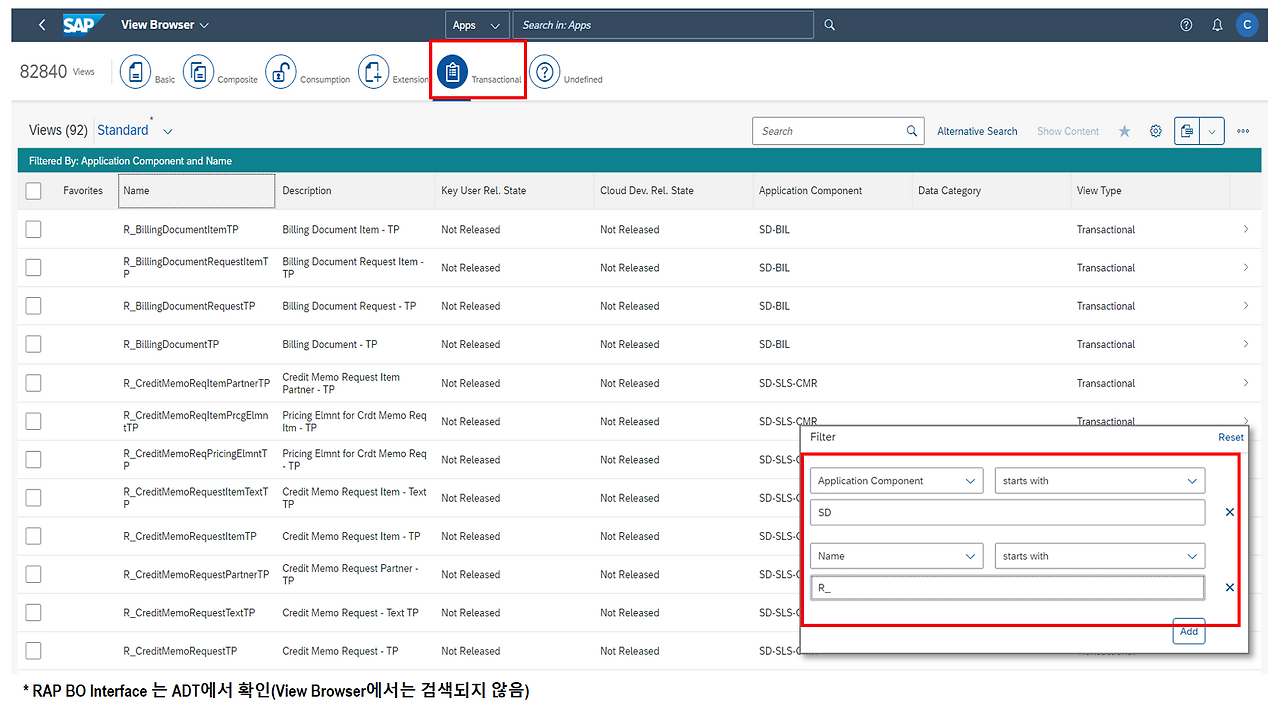Image resolution: width=1280 pixels, height=708 pixels.
Task: Mark the view list as favorite
Action: click(x=1124, y=130)
